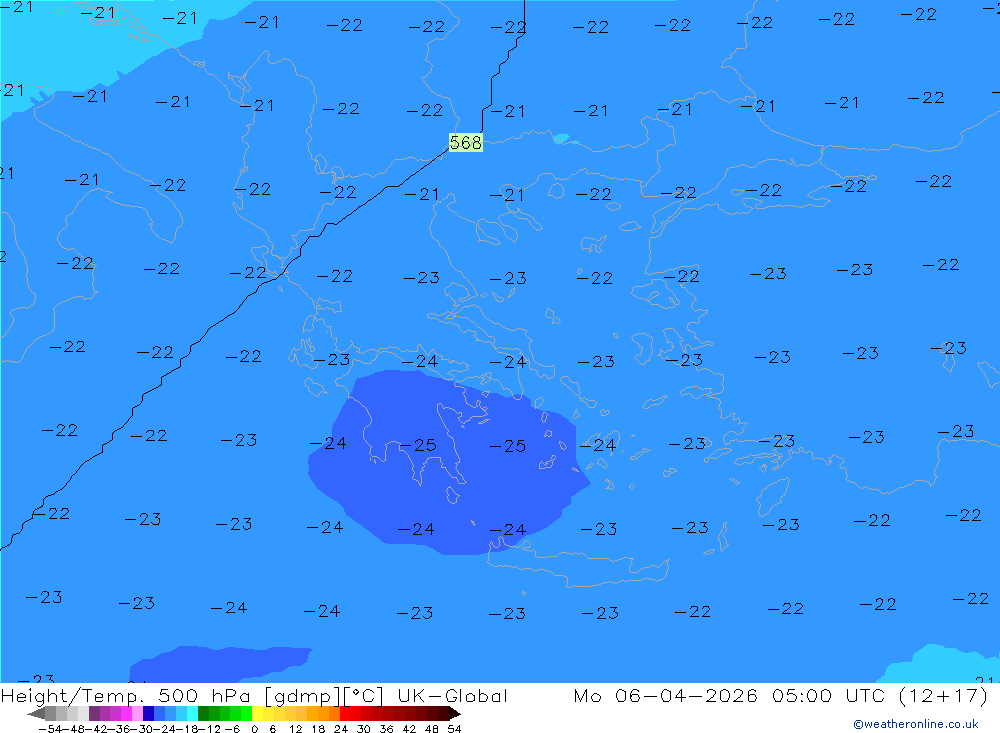
Task: Select the dark purple legend swatch
Action: tap(94, 713)
